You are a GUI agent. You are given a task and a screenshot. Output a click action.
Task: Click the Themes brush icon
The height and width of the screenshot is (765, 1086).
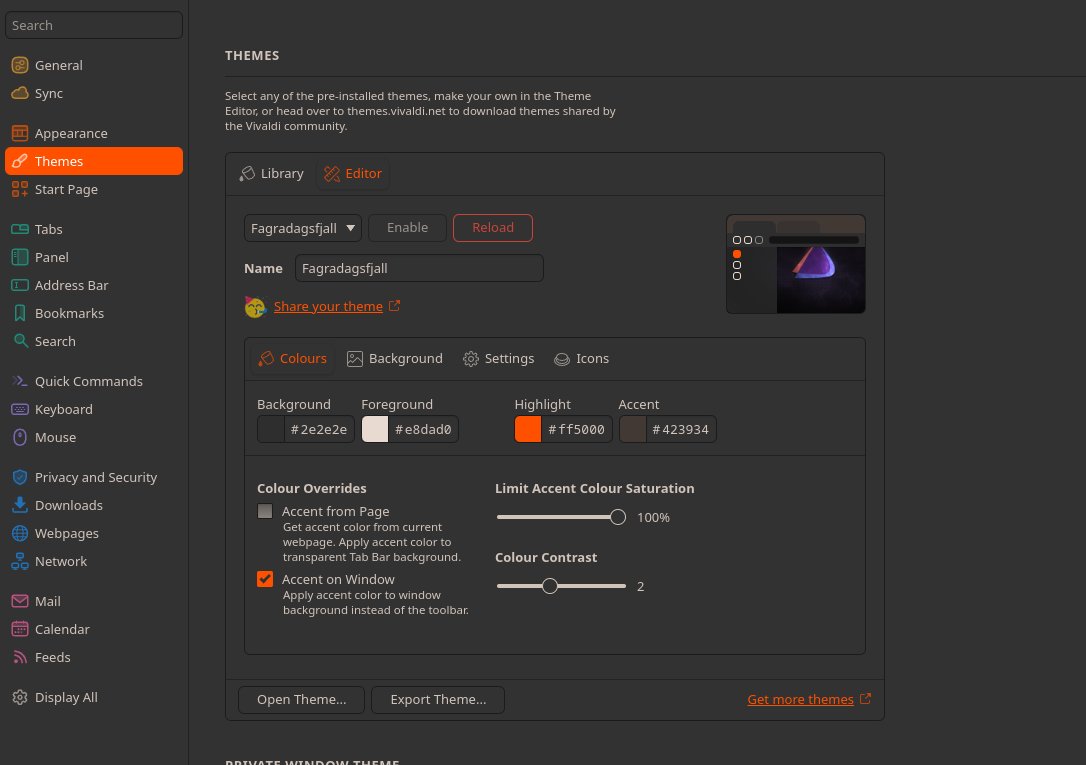tap(20, 161)
